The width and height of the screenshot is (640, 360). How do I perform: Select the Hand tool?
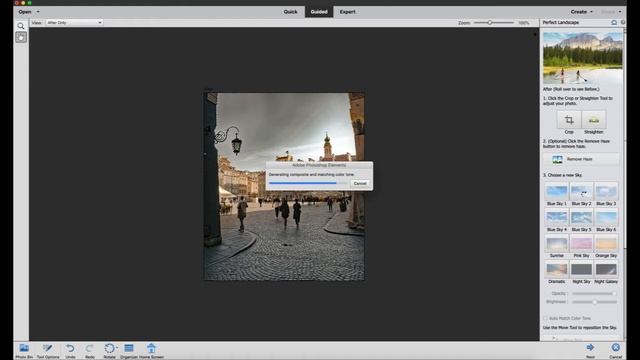(21, 38)
